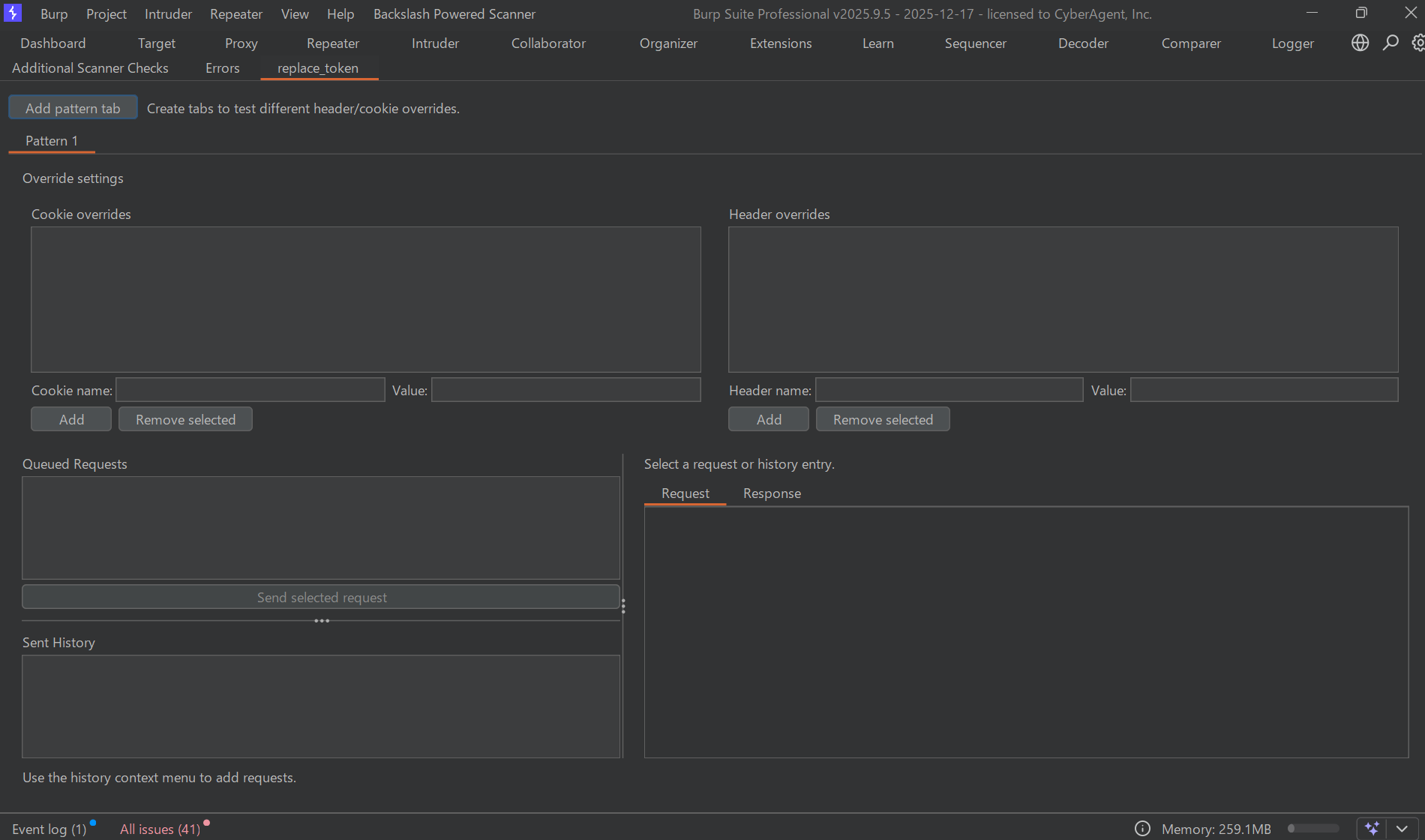The width and height of the screenshot is (1425, 840).
Task: Click the vertical split-pane divider handle
Action: 623,606
